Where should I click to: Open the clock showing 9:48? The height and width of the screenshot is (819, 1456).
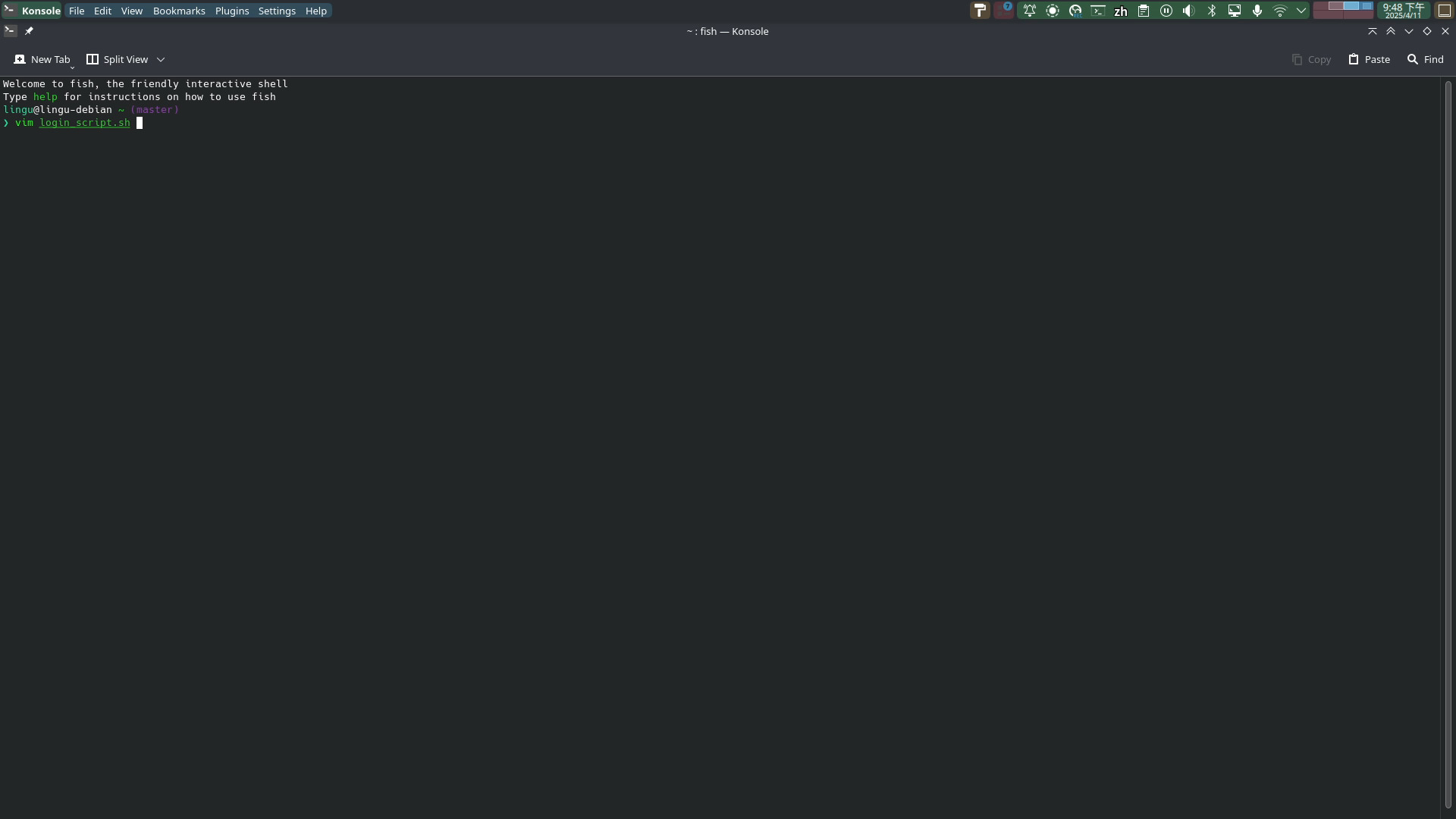1404,11
